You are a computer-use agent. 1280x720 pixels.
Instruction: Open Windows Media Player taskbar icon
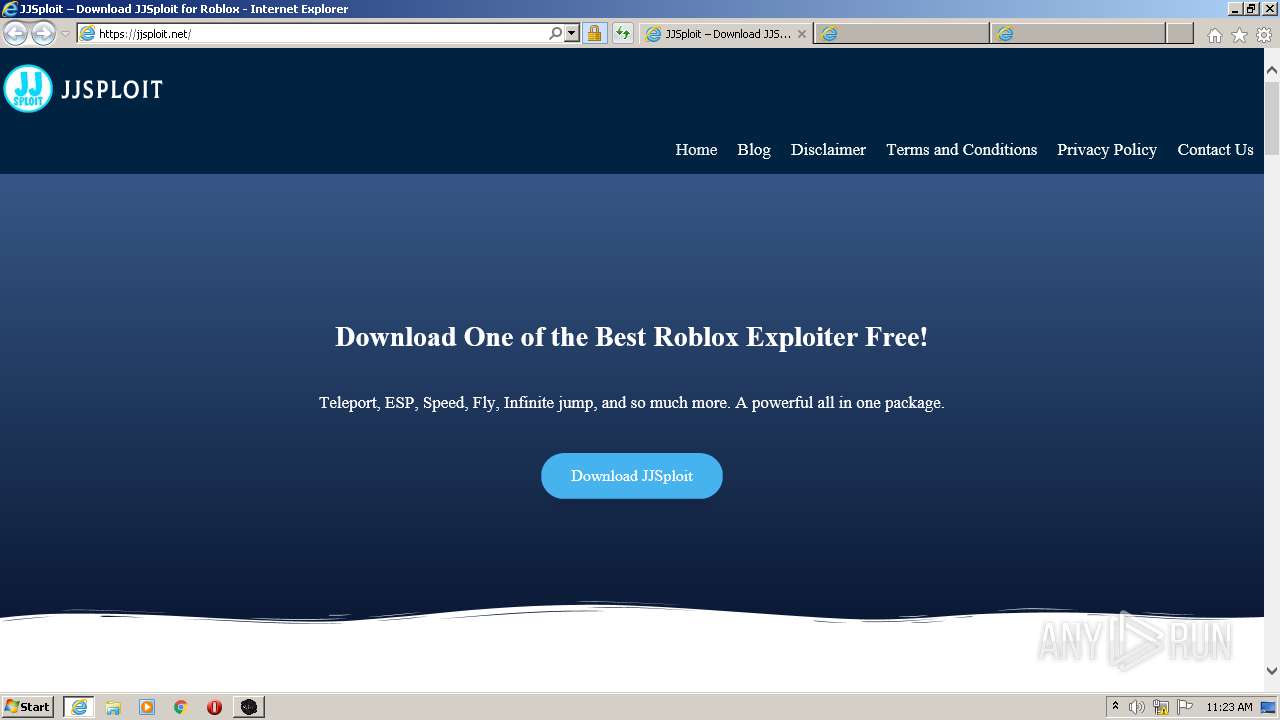[147, 707]
